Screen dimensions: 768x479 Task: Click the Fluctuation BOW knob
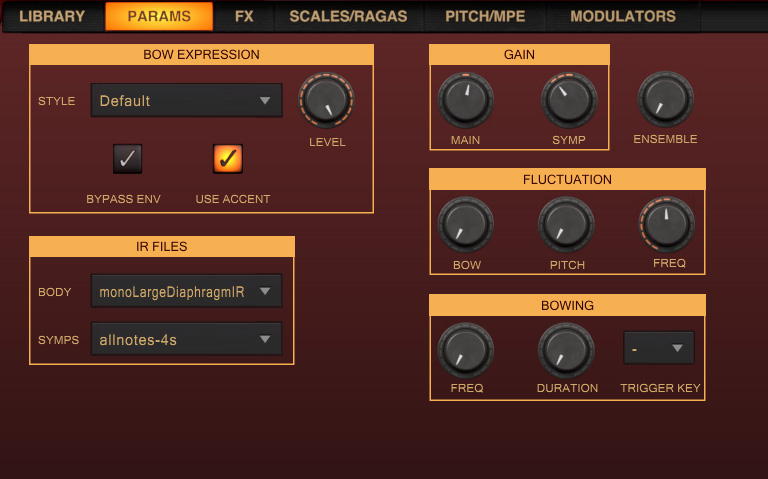(x=466, y=225)
